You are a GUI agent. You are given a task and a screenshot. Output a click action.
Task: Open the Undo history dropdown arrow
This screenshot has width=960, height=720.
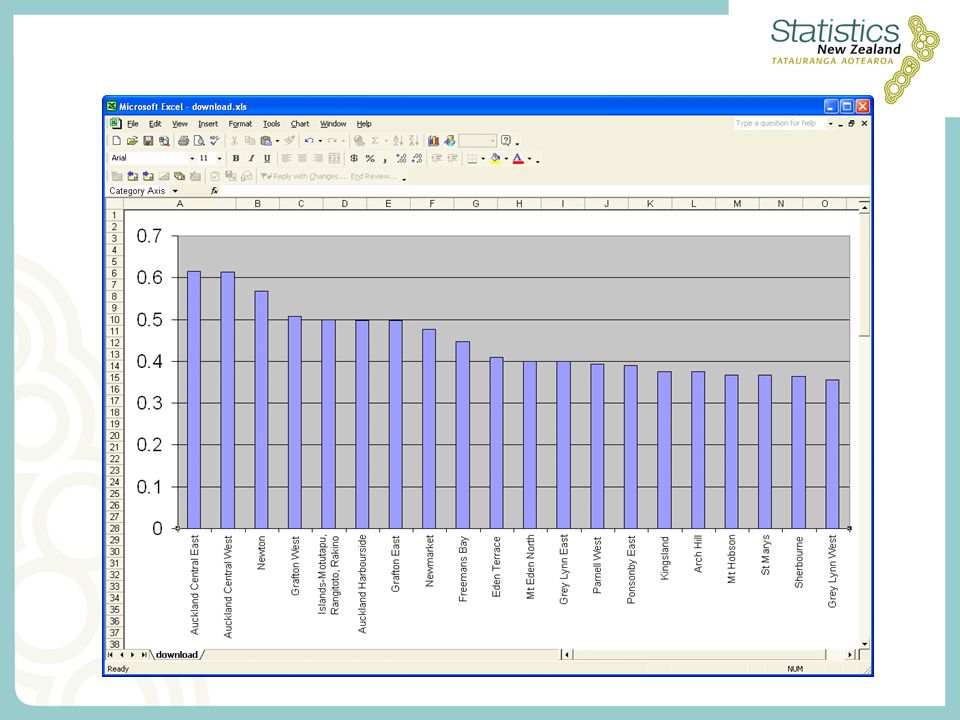(x=320, y=141)
